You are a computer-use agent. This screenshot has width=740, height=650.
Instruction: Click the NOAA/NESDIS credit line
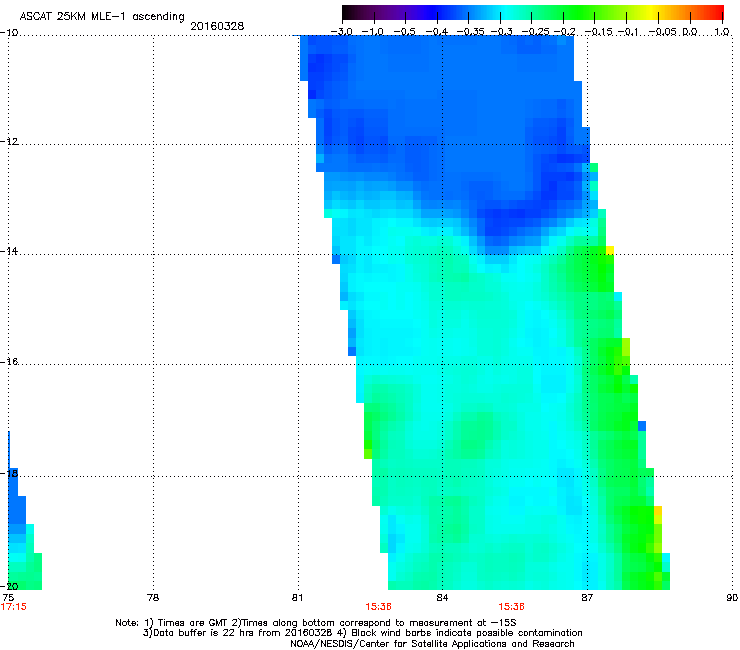tap(432, 644)
